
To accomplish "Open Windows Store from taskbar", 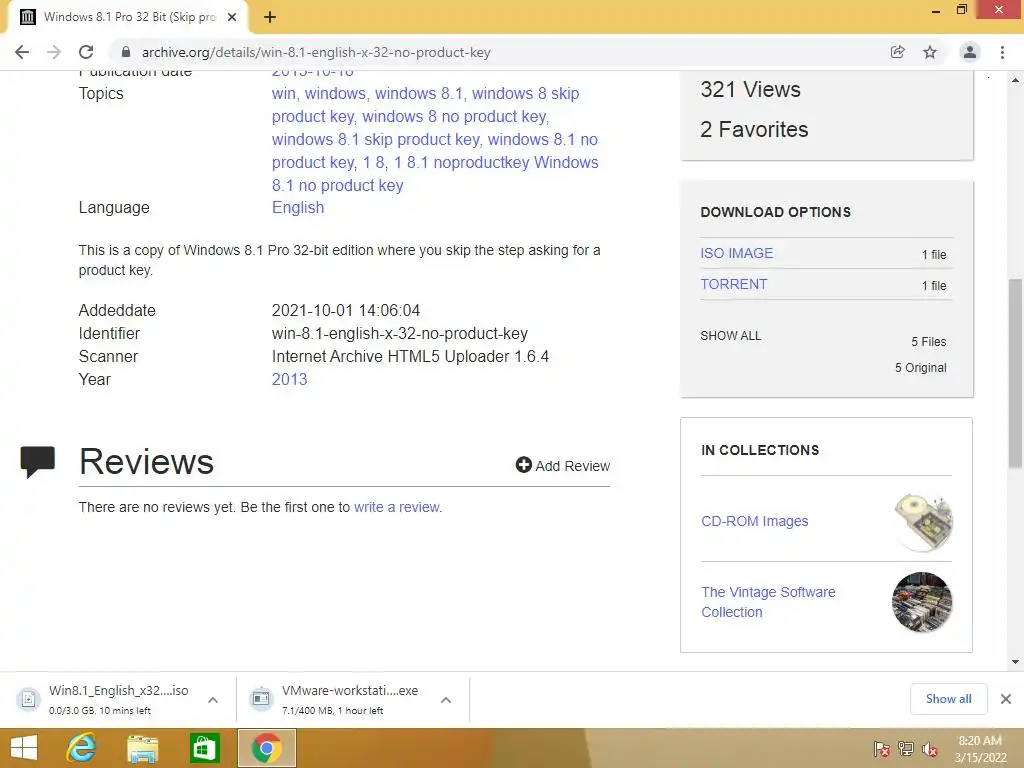I will click(204, 748).
